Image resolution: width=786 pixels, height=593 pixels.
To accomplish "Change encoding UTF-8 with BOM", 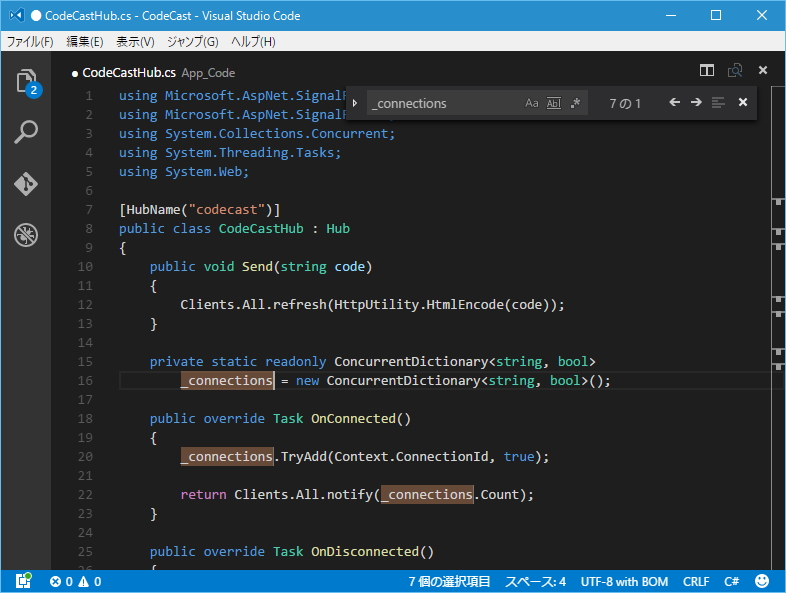I will click(x=624, y=581).
